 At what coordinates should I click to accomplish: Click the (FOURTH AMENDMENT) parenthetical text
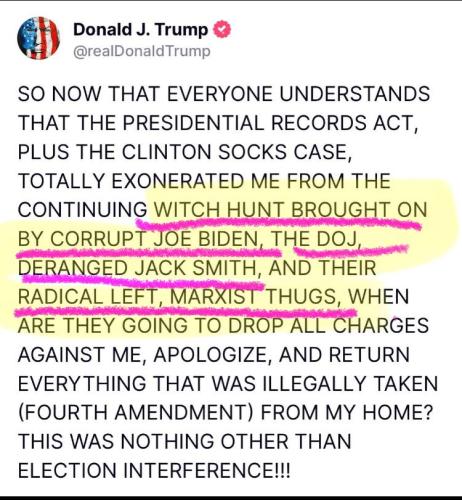(136, 413)
